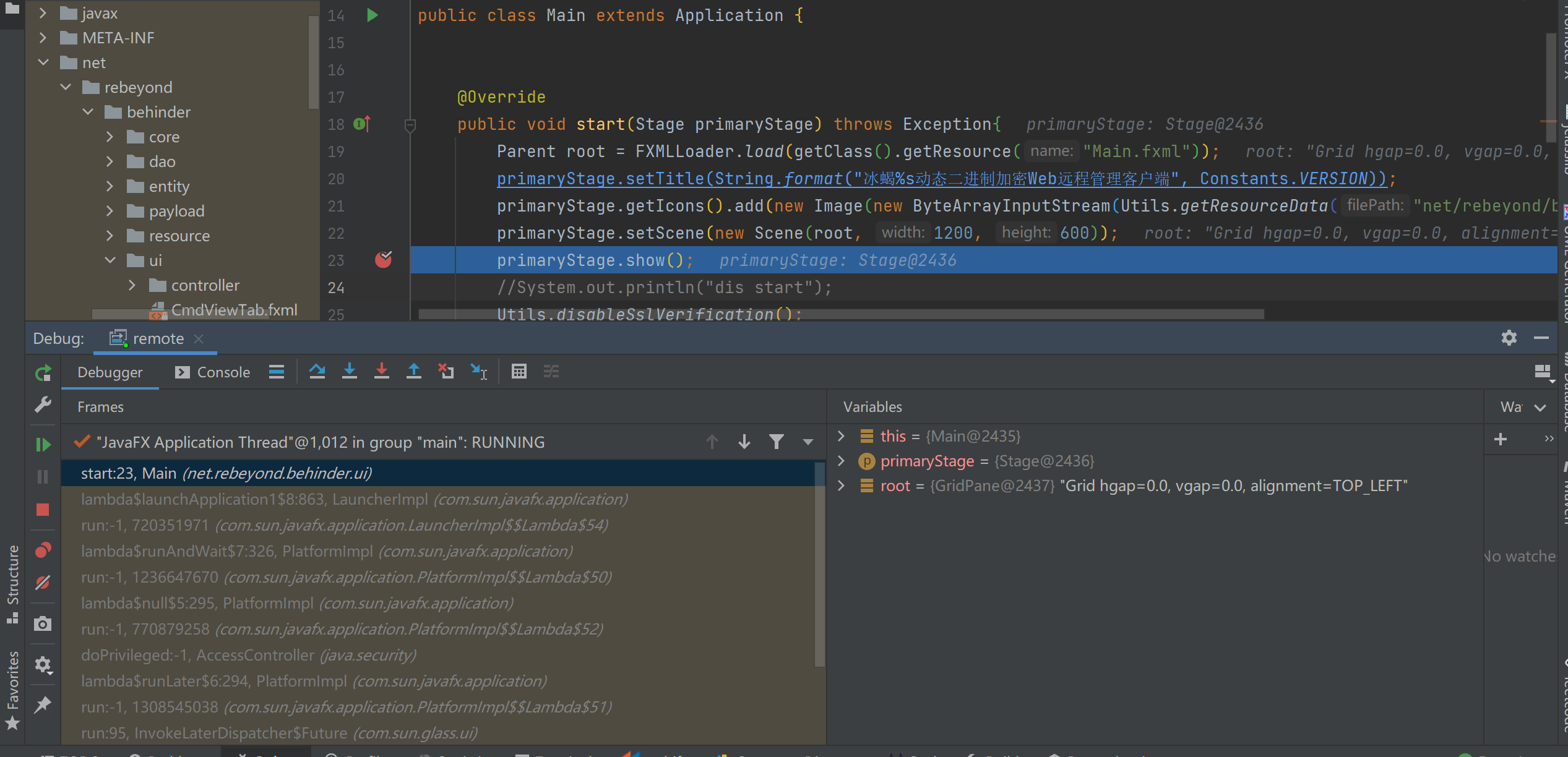The height and width of the screenshot is (757, 1568).
Task: Switch to Debugger tab
Action: (110, 372)
